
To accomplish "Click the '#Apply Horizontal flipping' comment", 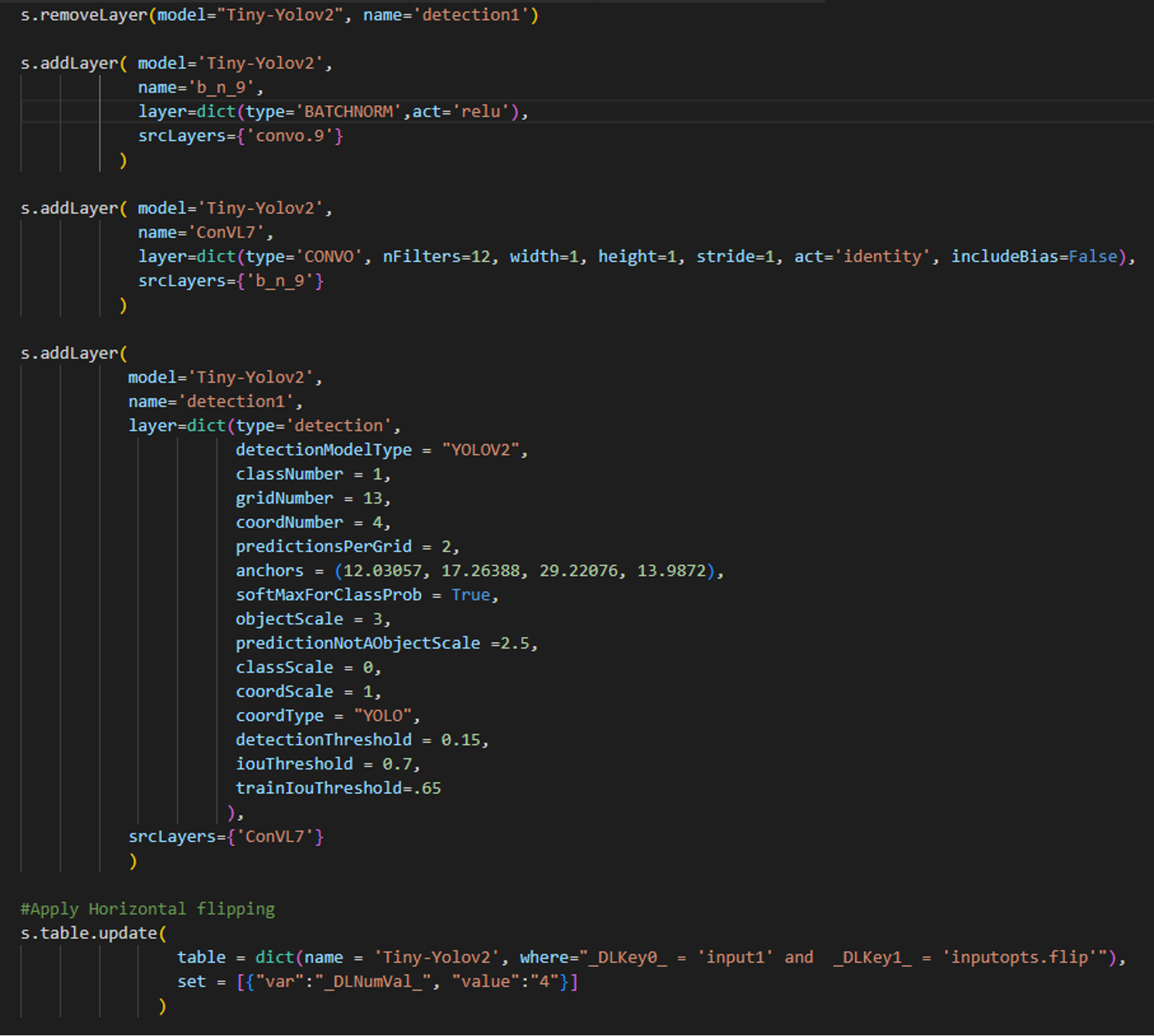I will click(147, 909).
